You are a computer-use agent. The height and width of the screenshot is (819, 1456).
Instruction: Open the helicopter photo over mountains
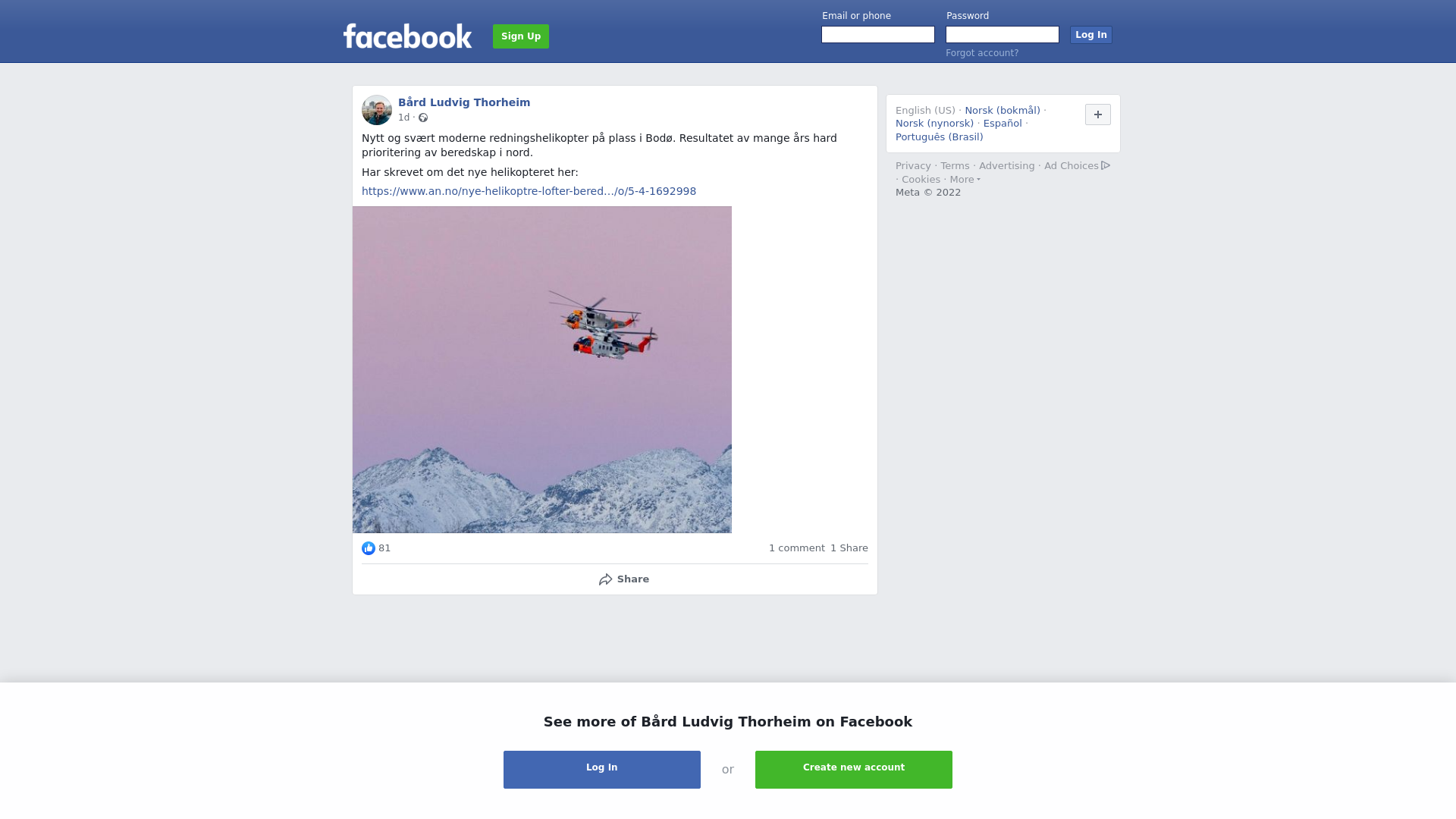coord(542,369)
